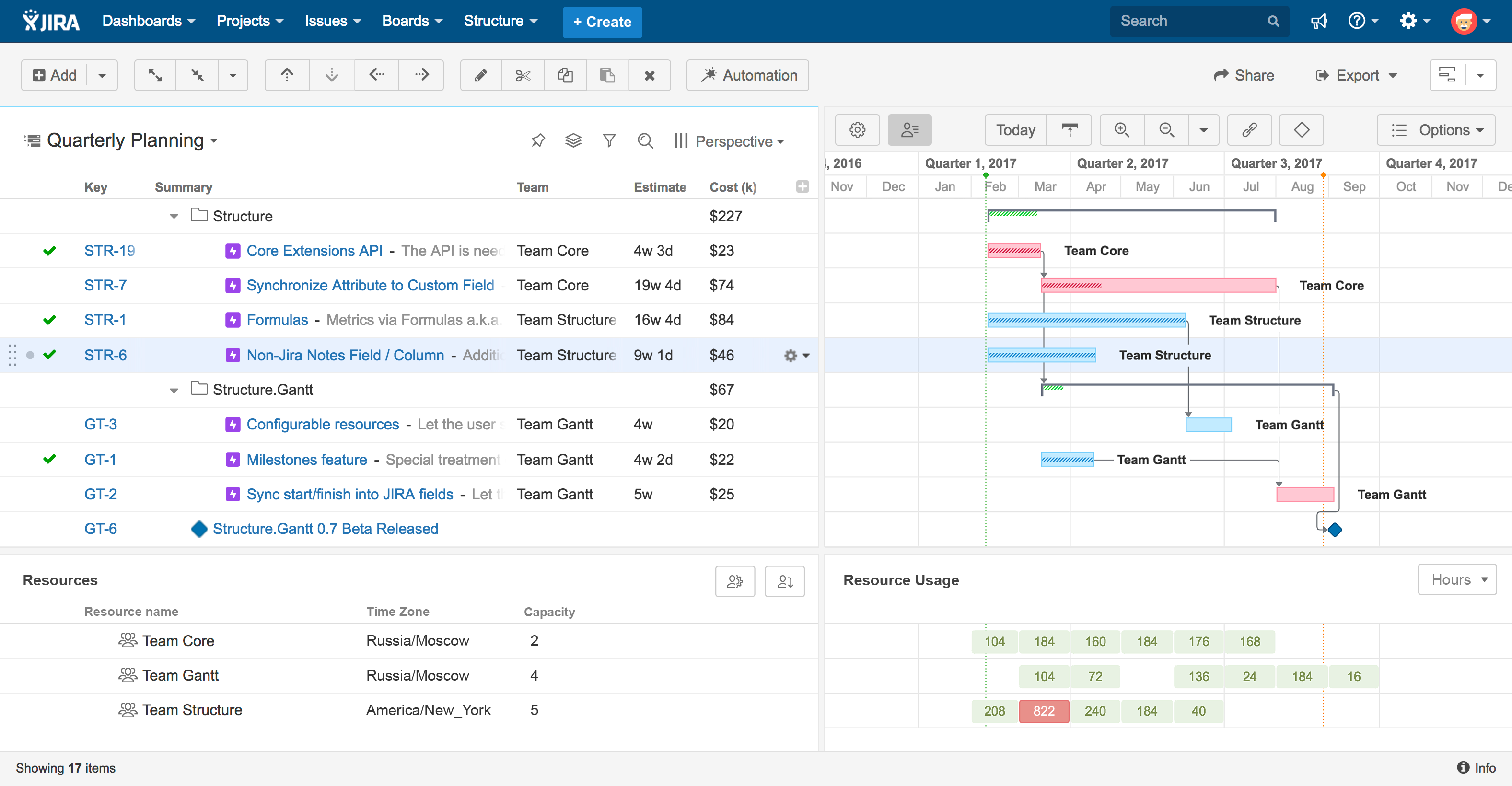1512x786 pixels.
Task: Click the milestone diamond icon
Action: click(1301, 130)
